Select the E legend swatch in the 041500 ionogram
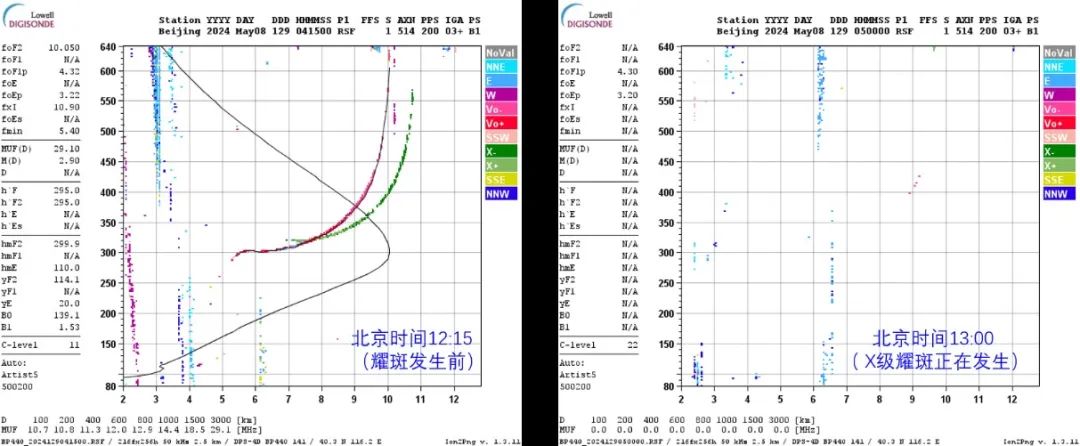Viewport: 1080px width, 446px height. click(x=501, y=81)
